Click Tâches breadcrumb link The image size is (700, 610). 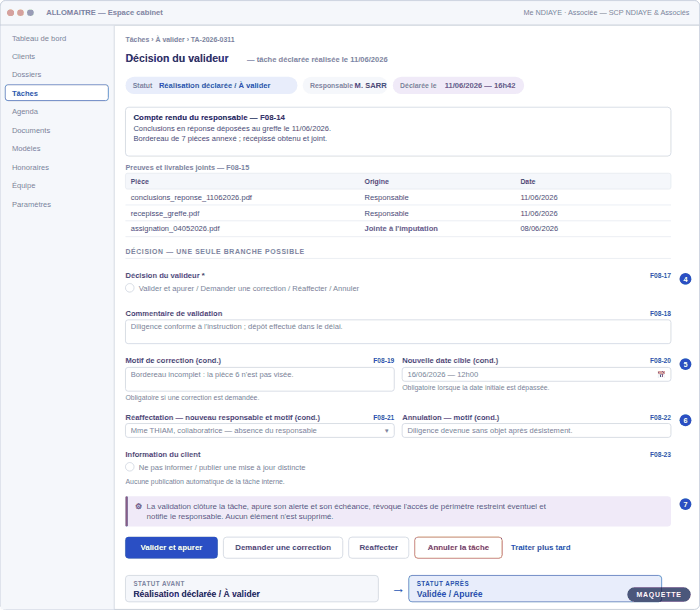[x=137, y=39]
